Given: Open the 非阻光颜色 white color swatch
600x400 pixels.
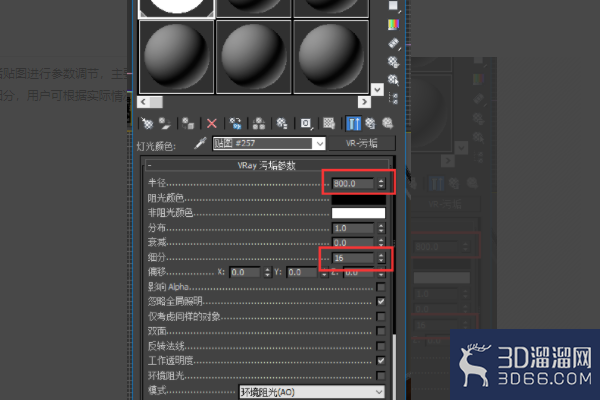Looking at the screenshot, I should pos(359,213).
